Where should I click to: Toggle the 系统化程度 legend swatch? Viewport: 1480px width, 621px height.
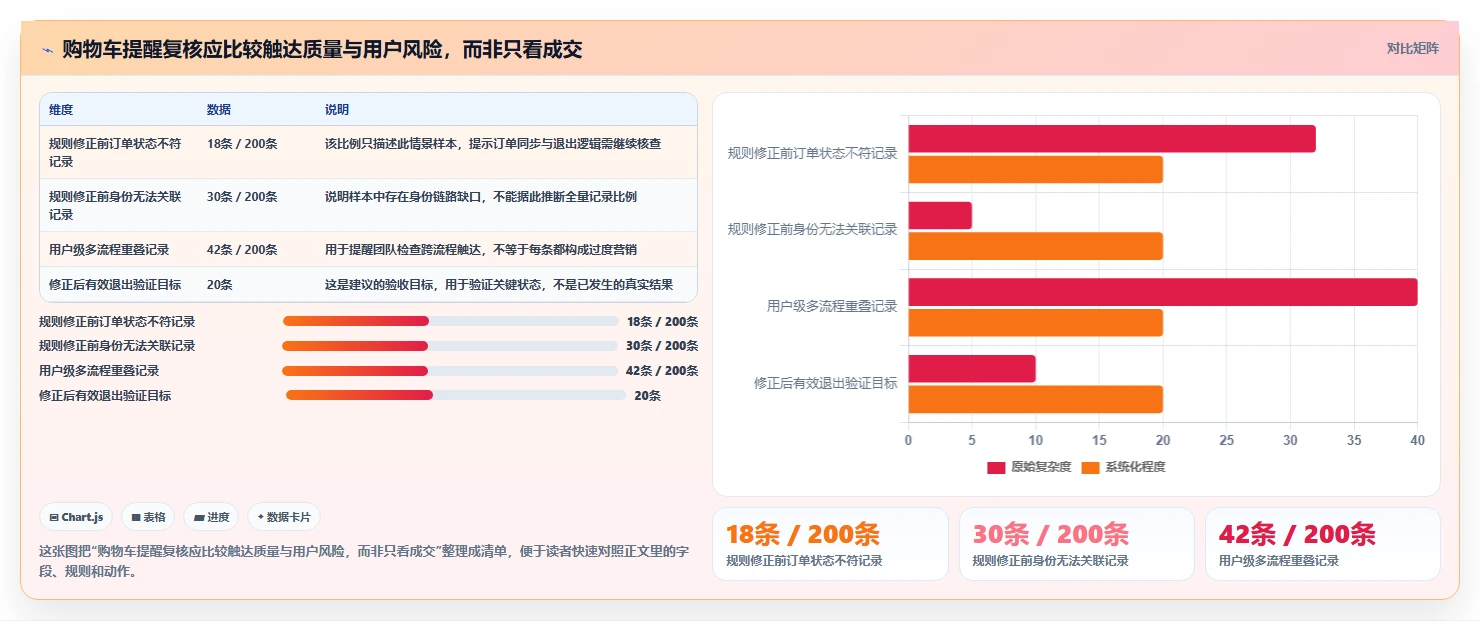(x=1090, y=467)
